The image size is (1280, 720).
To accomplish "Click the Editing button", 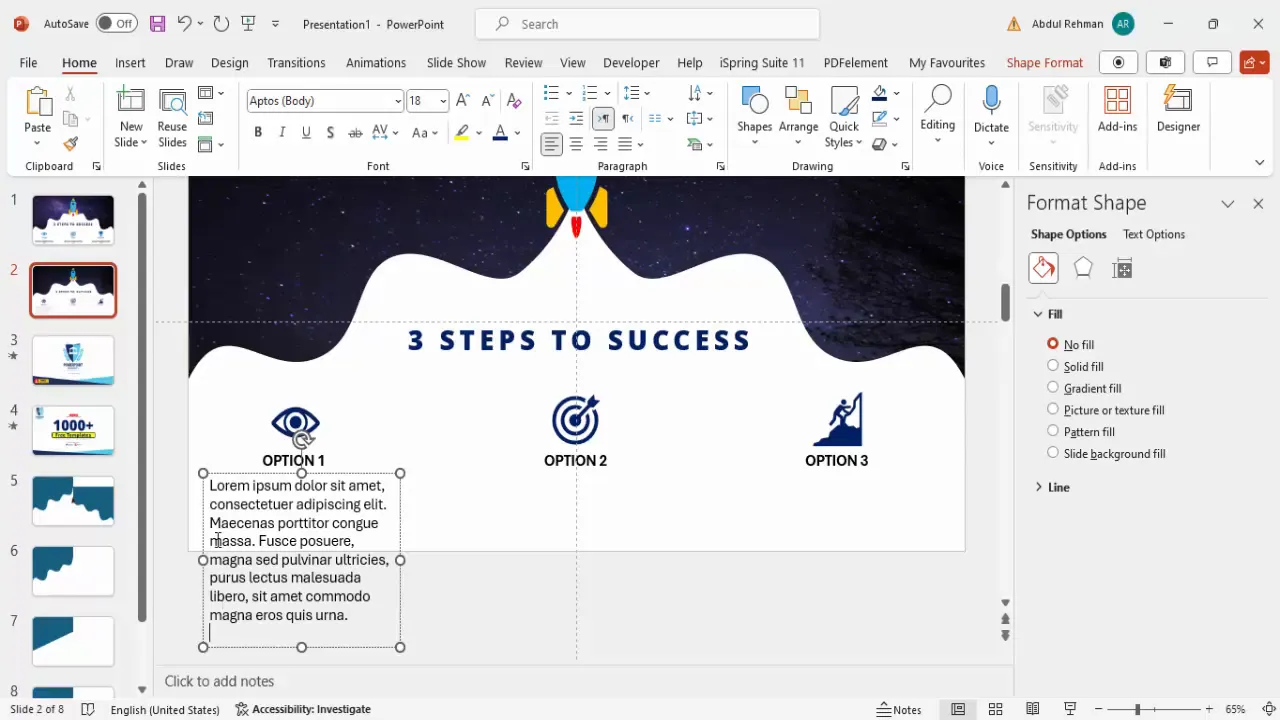I will click(937, 115).
